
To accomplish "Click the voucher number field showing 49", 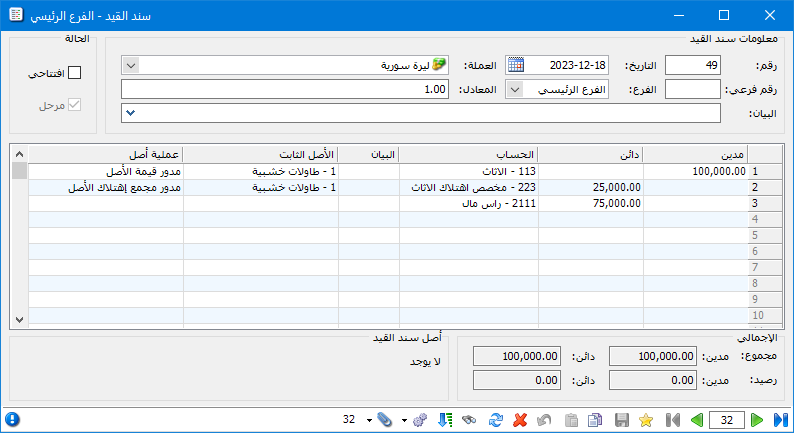I will tap(693, 65).
